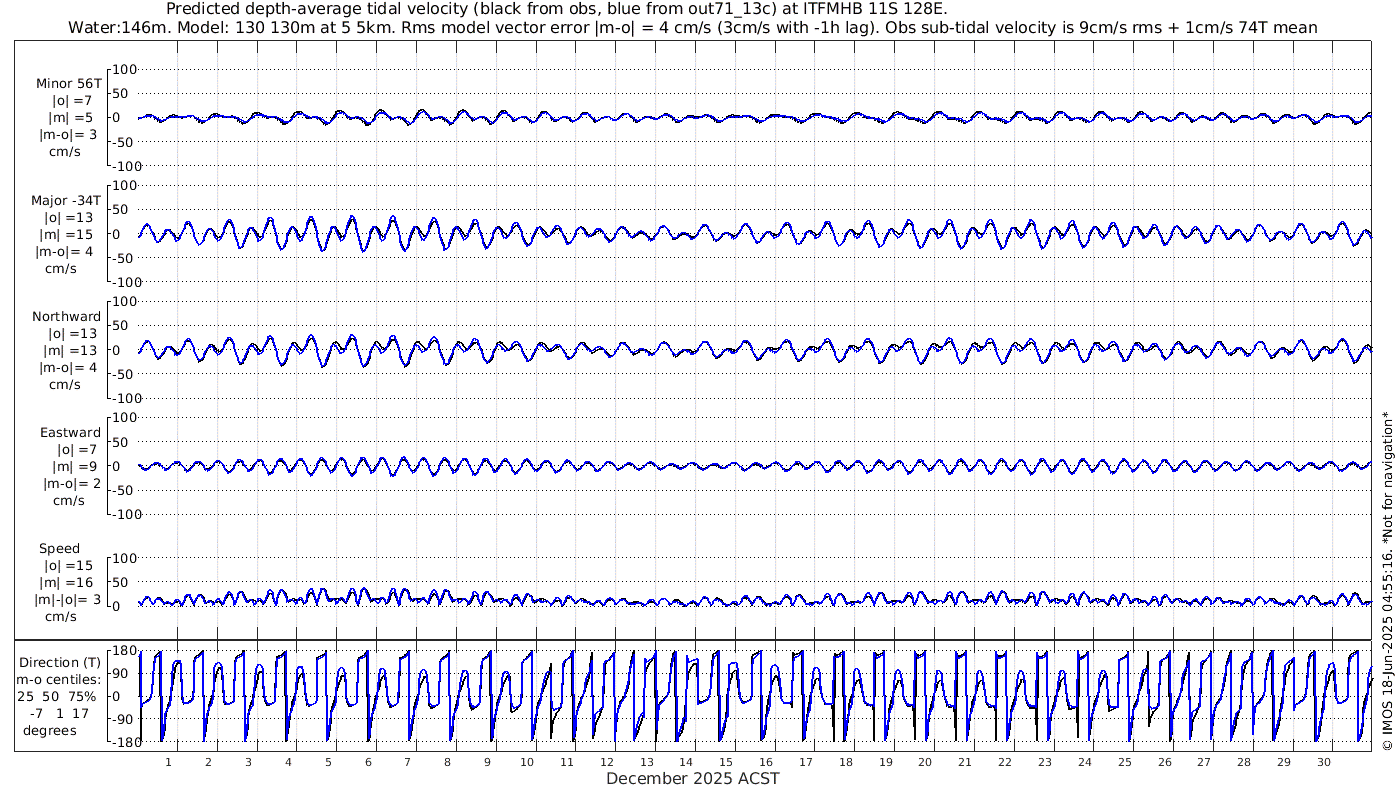Click '|m| =15' under Major -34T

(68, 234)
